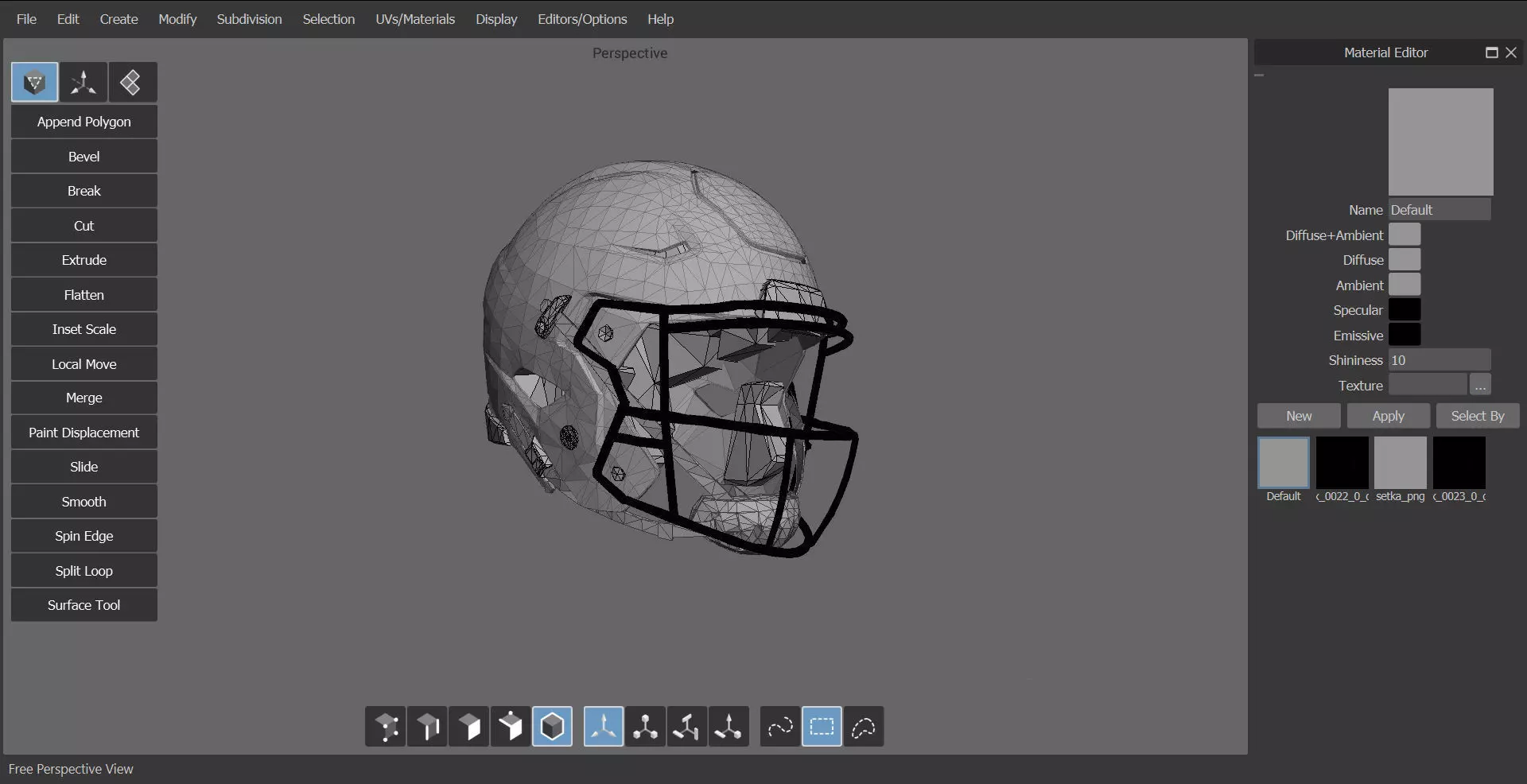
Task: Open the diamond-shaped UV tiles tool panel icon
Action: click(132, 82)
